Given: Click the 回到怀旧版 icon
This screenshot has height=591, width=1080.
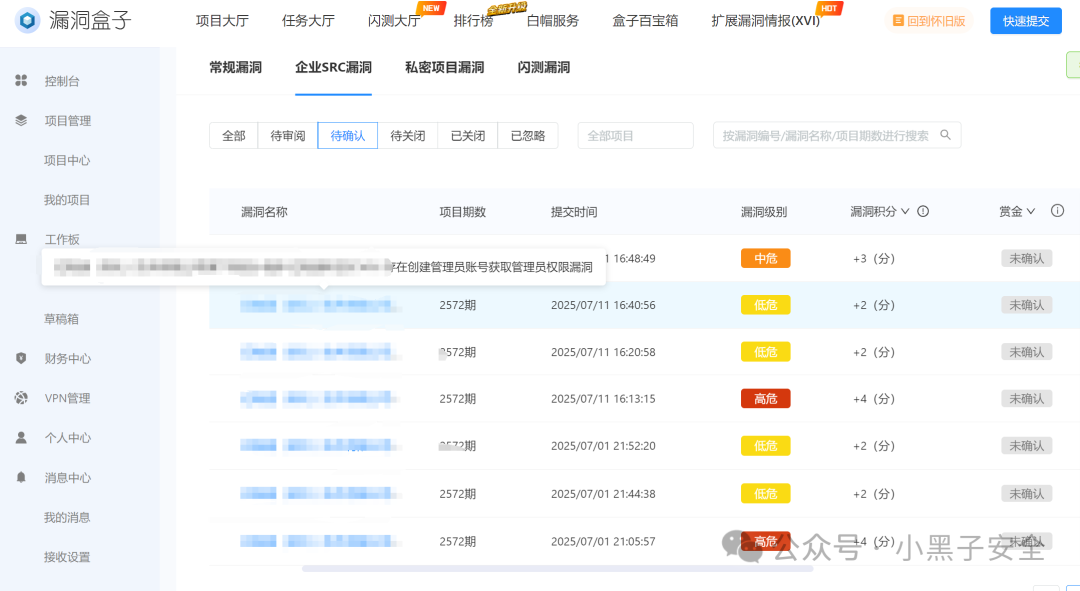Looking at the screenshot, I should [898, 21].
